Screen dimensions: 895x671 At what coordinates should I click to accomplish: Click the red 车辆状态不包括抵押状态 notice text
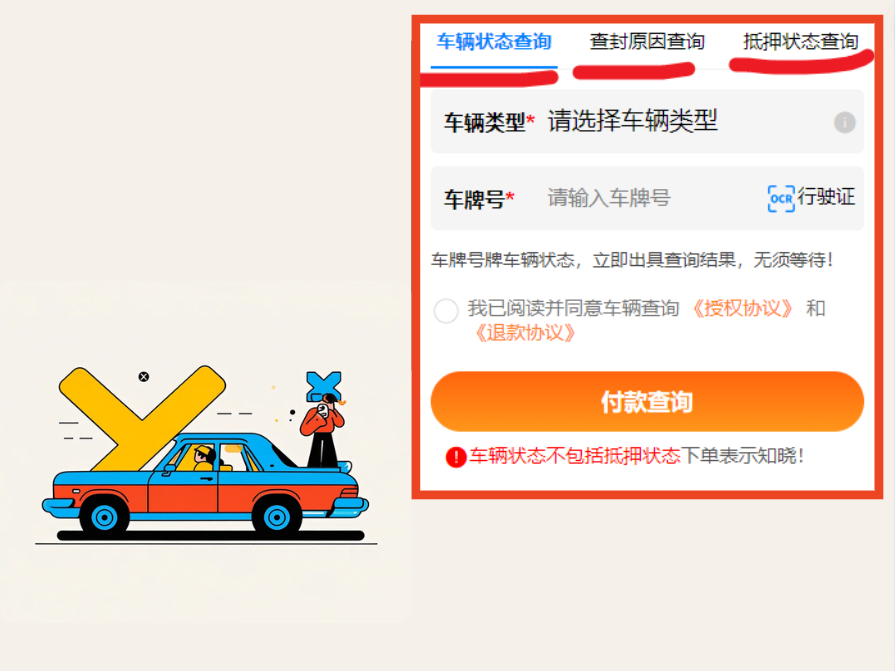coord(575,456)
